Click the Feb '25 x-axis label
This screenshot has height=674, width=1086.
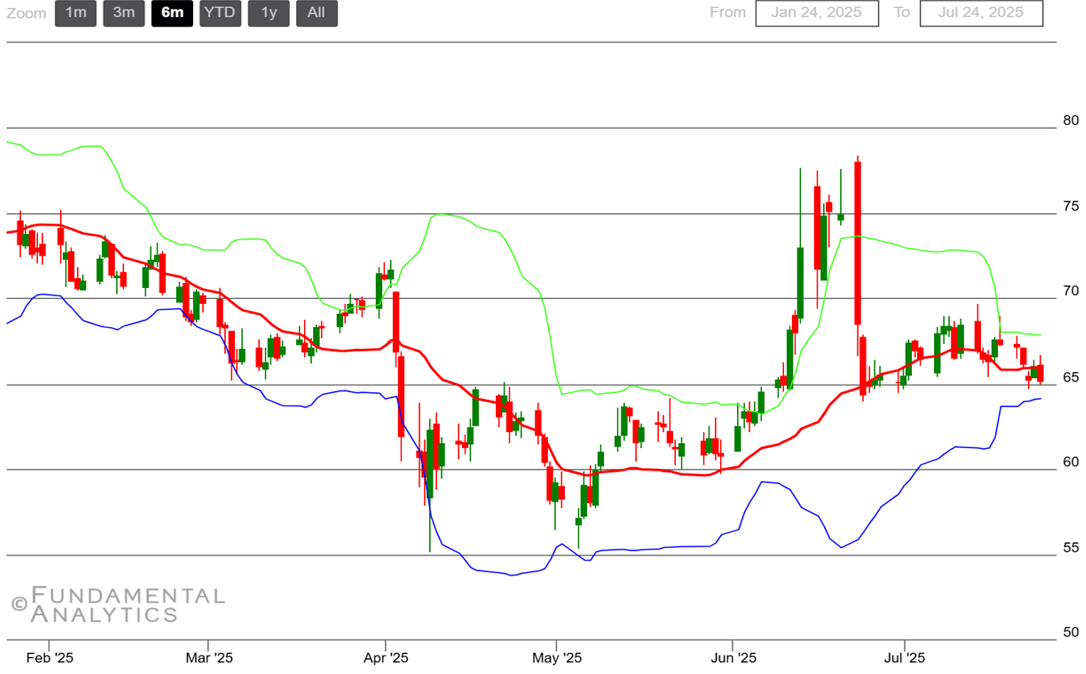point(49,658)
